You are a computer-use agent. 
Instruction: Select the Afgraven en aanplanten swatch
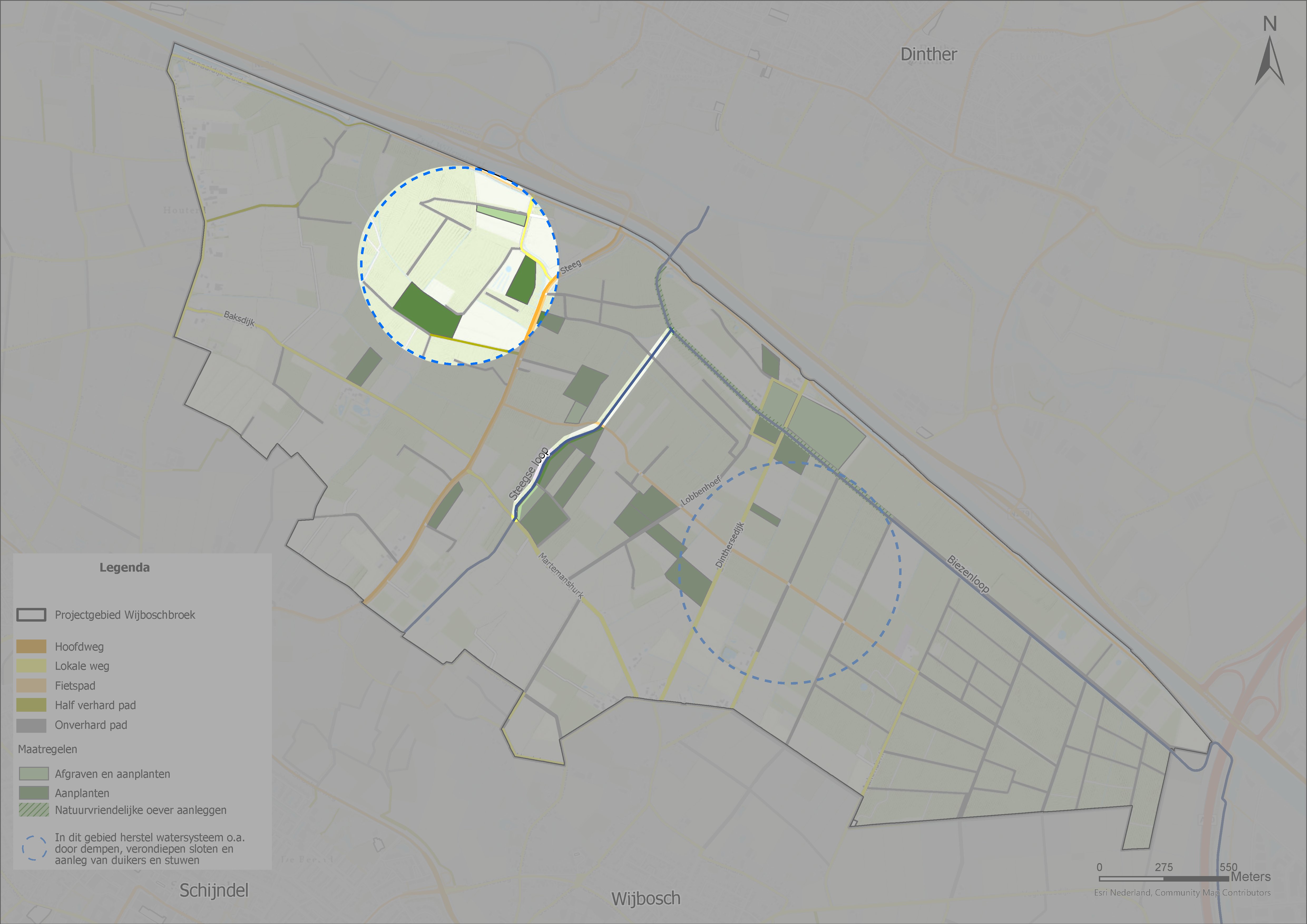tap(33, 774)
